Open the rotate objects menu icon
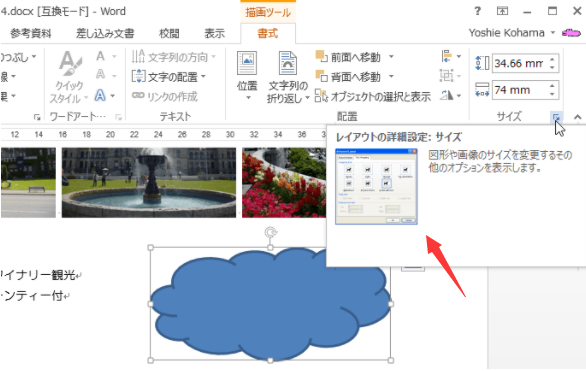 tap(451, 95)
